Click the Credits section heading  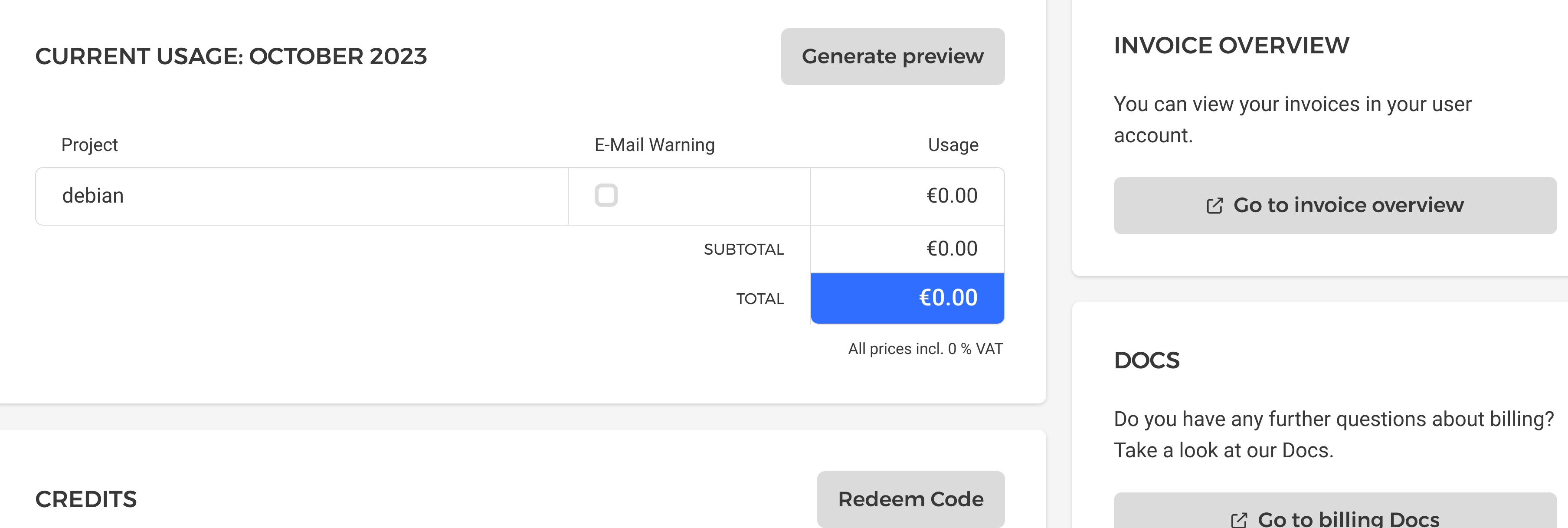point(86,499)
